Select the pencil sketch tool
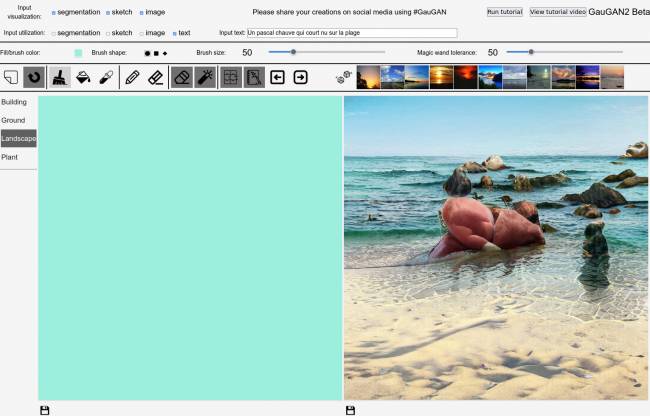This screenshot has height=416, width=650. click(132, 77)
